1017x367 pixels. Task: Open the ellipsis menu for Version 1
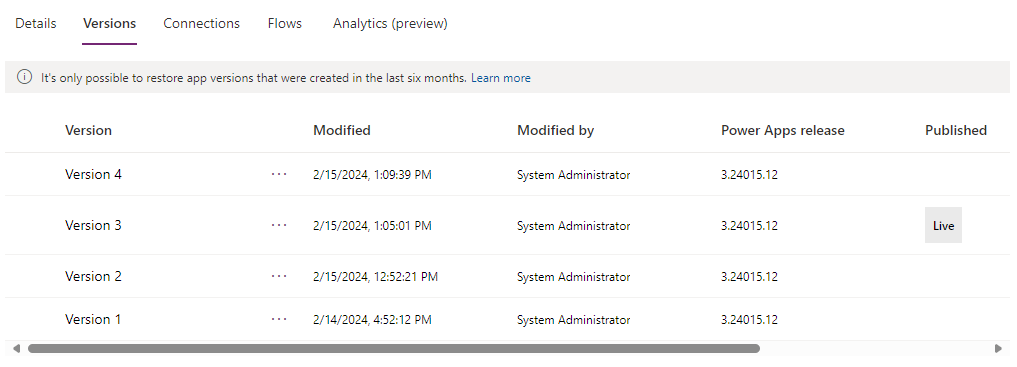[x=279, y=319]
